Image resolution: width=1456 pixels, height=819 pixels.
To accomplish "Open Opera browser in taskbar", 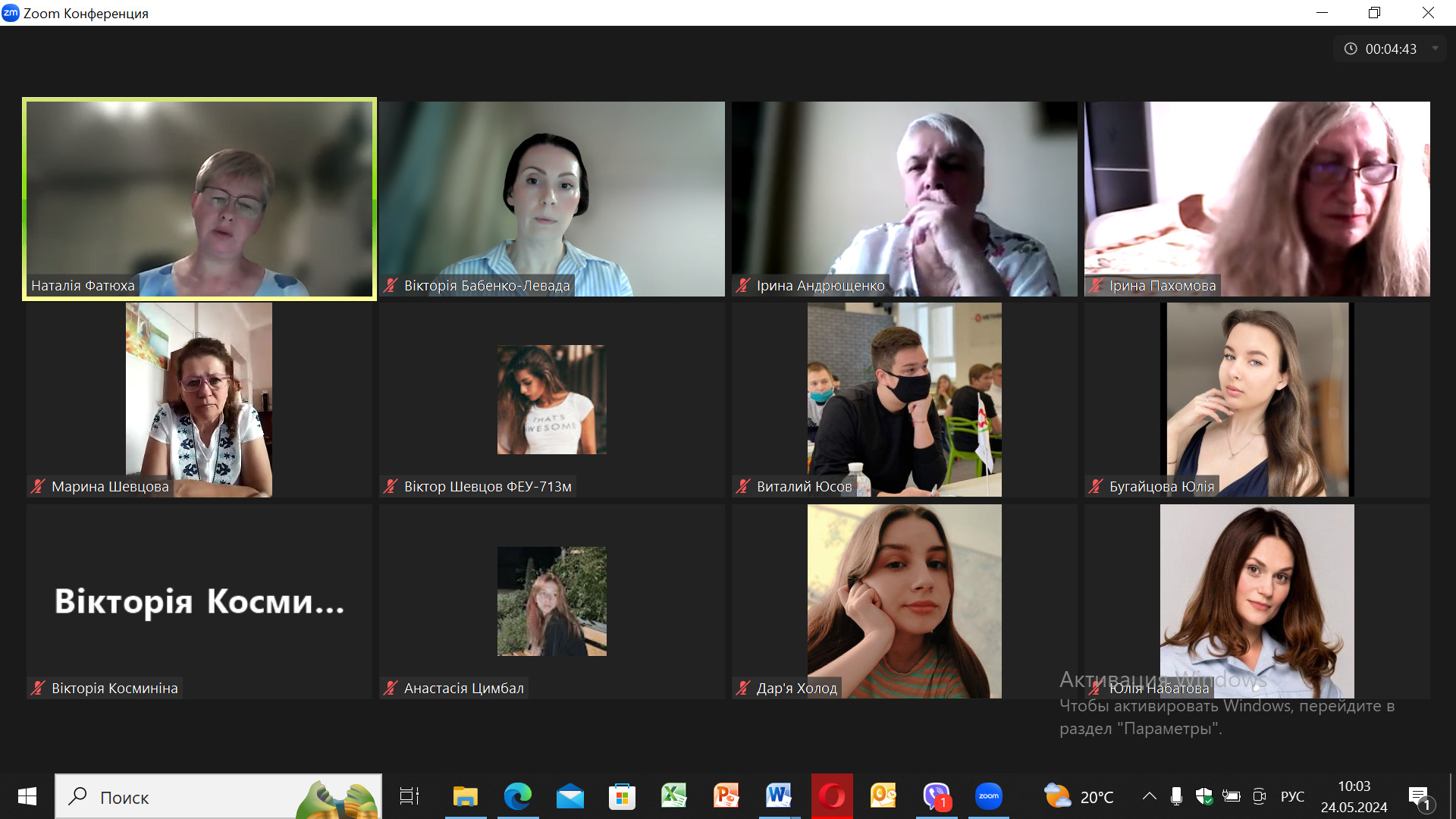I will pyautogui.click(x=832, y=796).
